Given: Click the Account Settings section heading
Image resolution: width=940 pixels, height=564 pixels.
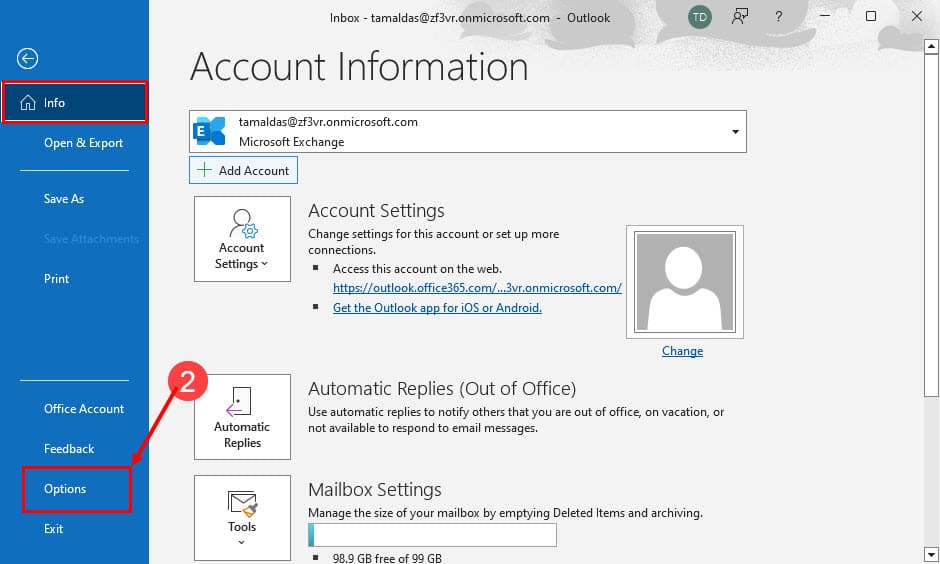Looking at the screenshot, I should pyautogui.click(x=376, y=210).
